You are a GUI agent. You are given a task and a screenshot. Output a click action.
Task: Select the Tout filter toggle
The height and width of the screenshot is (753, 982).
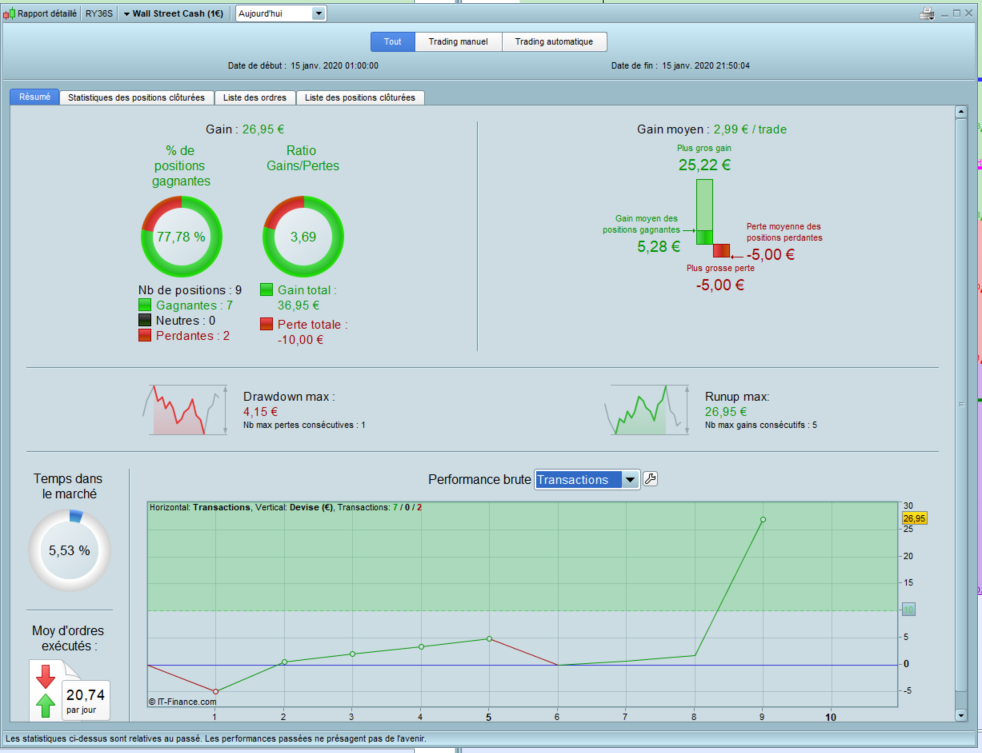click(393, 42)
